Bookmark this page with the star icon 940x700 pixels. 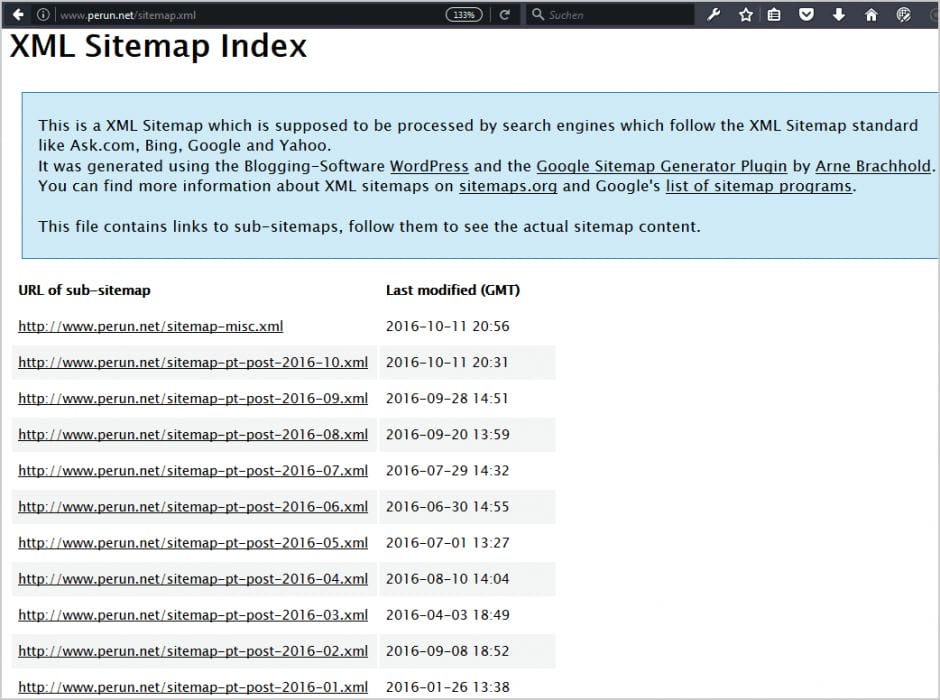pos(746,15)
